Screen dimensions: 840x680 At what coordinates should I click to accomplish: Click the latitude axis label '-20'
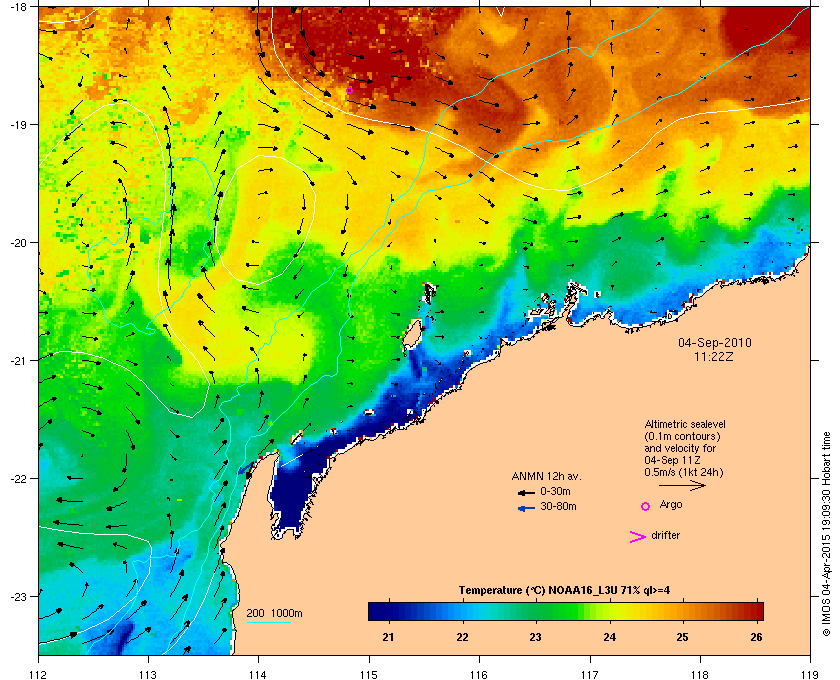pyautogui.click(x=18, y=242)
